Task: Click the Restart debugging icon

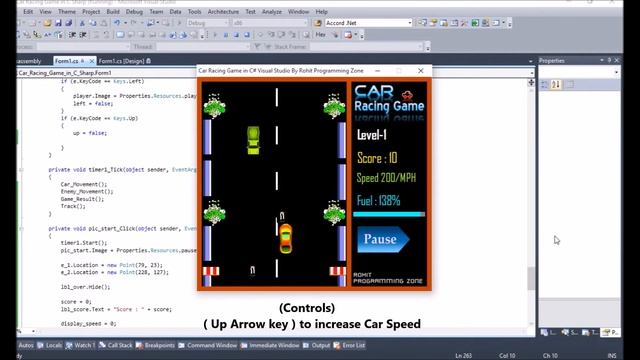Action: pos(247,35)
